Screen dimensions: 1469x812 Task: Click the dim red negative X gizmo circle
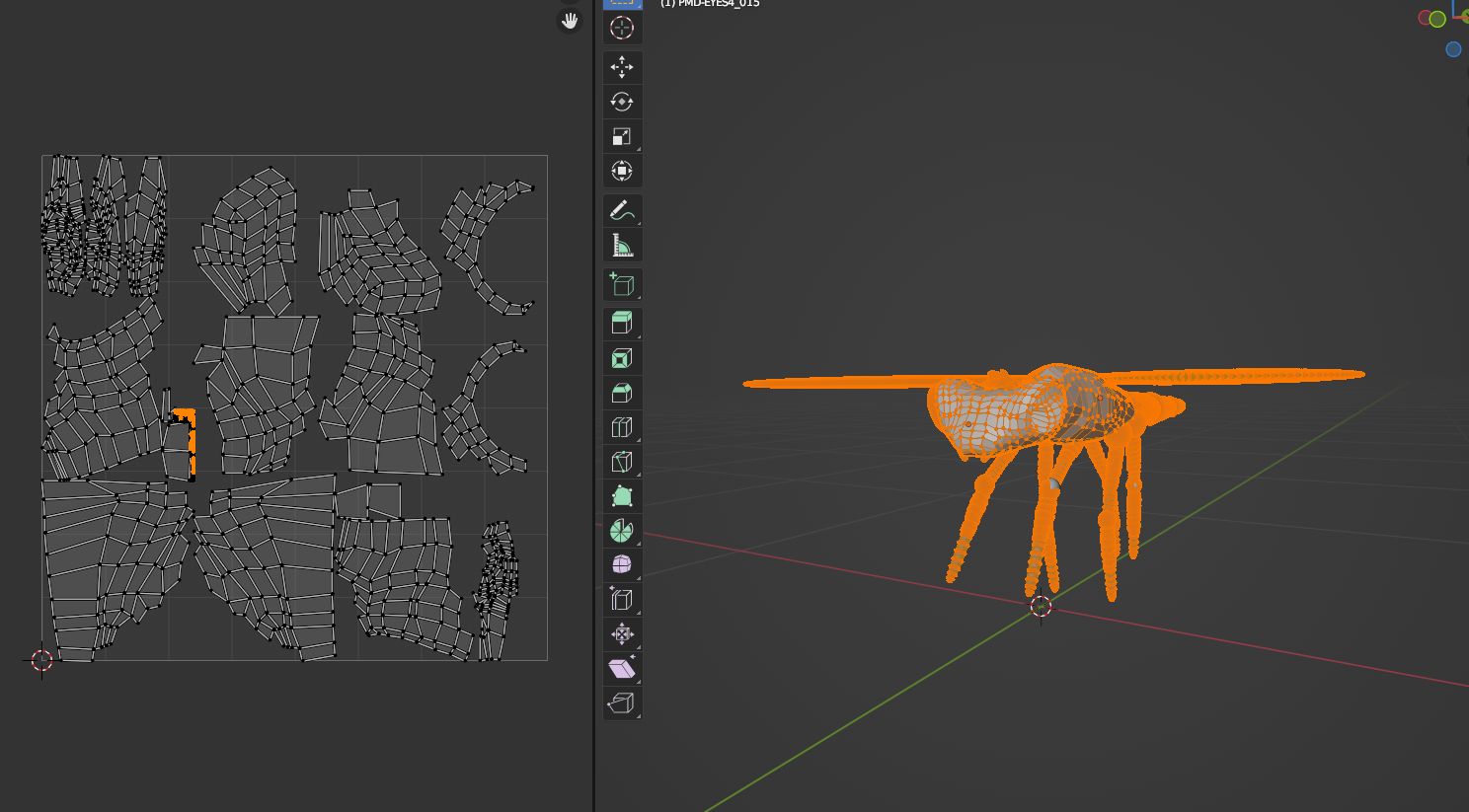[x=1425, y=17]
